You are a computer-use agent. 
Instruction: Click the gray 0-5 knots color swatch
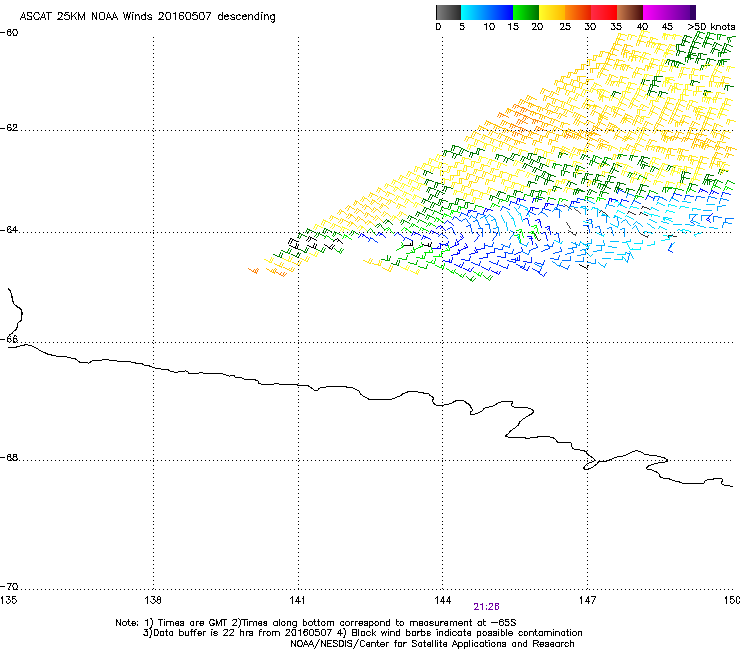448,12
